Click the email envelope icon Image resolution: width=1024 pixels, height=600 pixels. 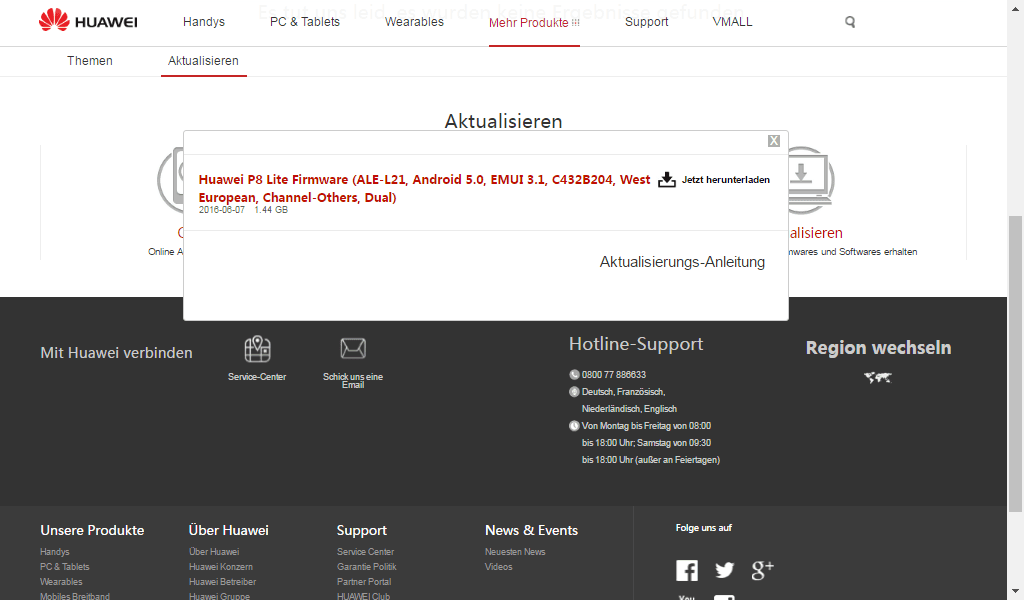point(353,348)
